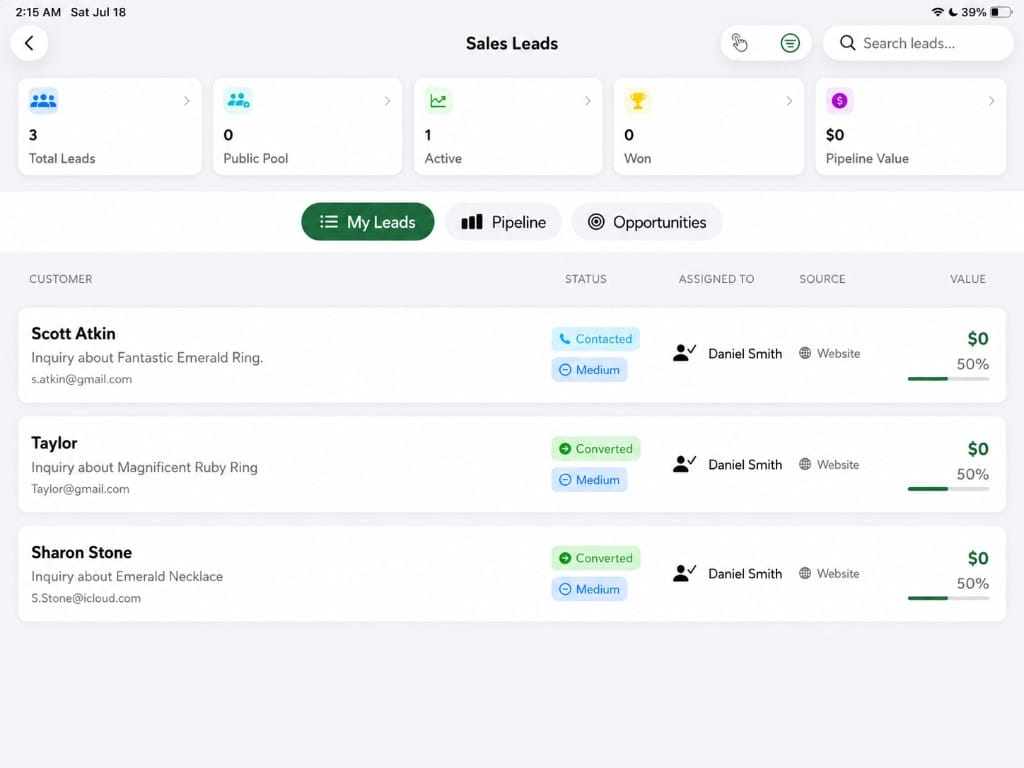
Task: Click the Total Leads people icon
Action: coord(44,101)
